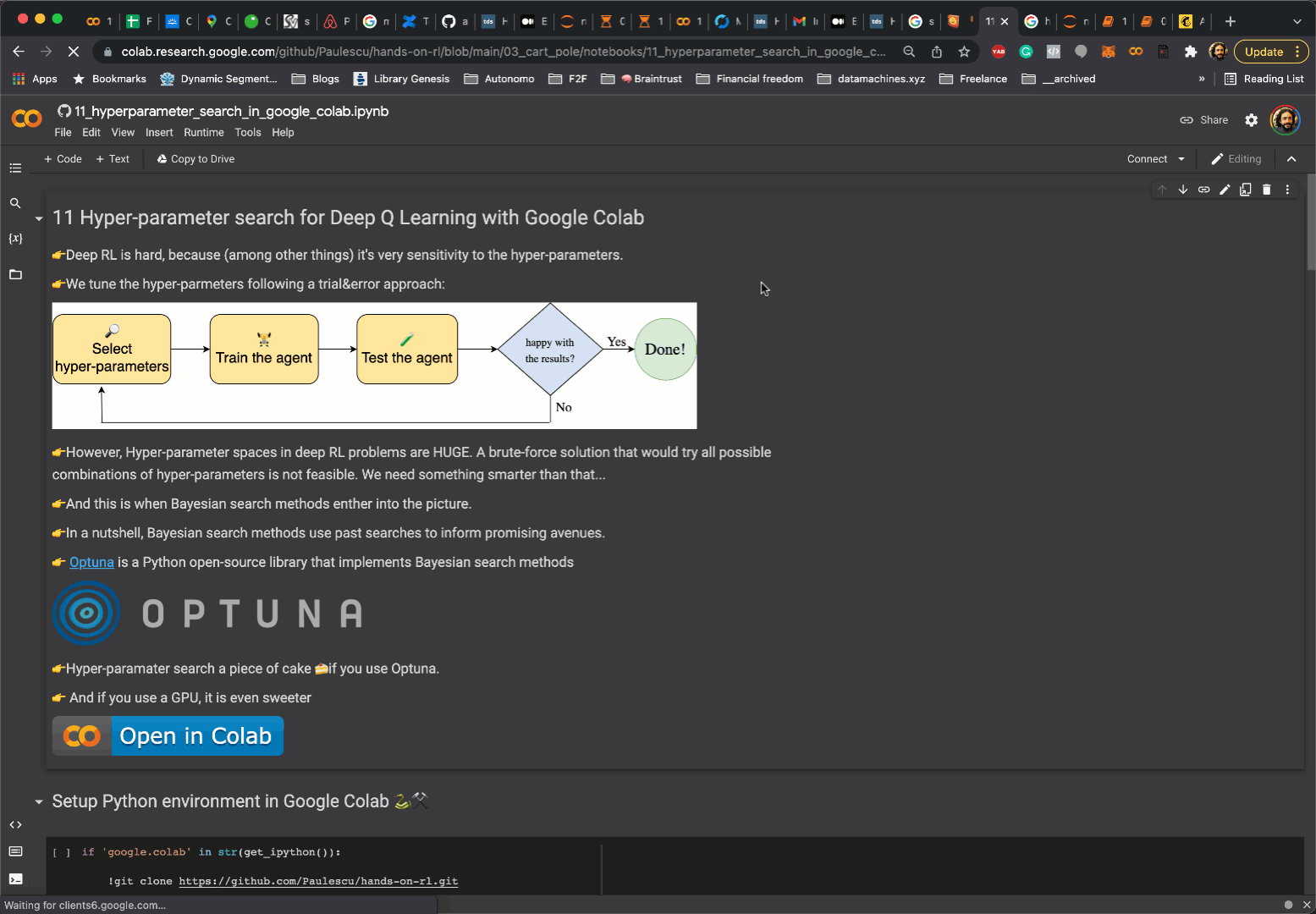
Task: Open the Edit menu
Action: [91, 133]
